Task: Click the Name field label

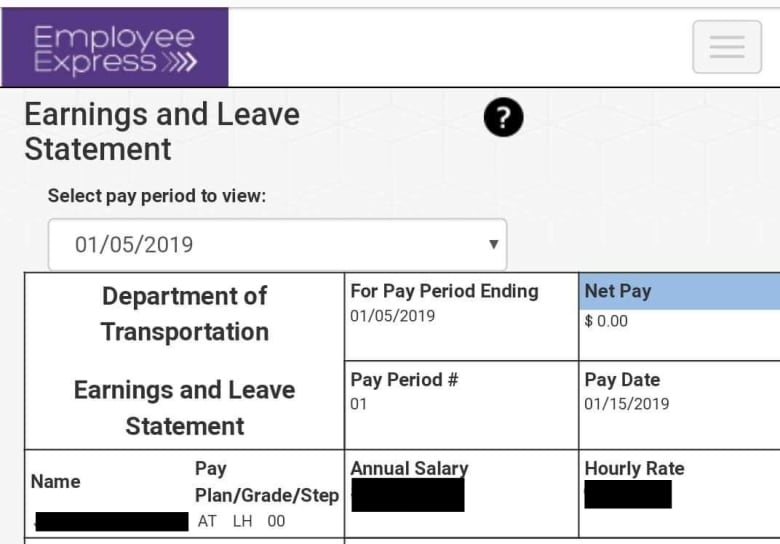Action: coord(55,482)
